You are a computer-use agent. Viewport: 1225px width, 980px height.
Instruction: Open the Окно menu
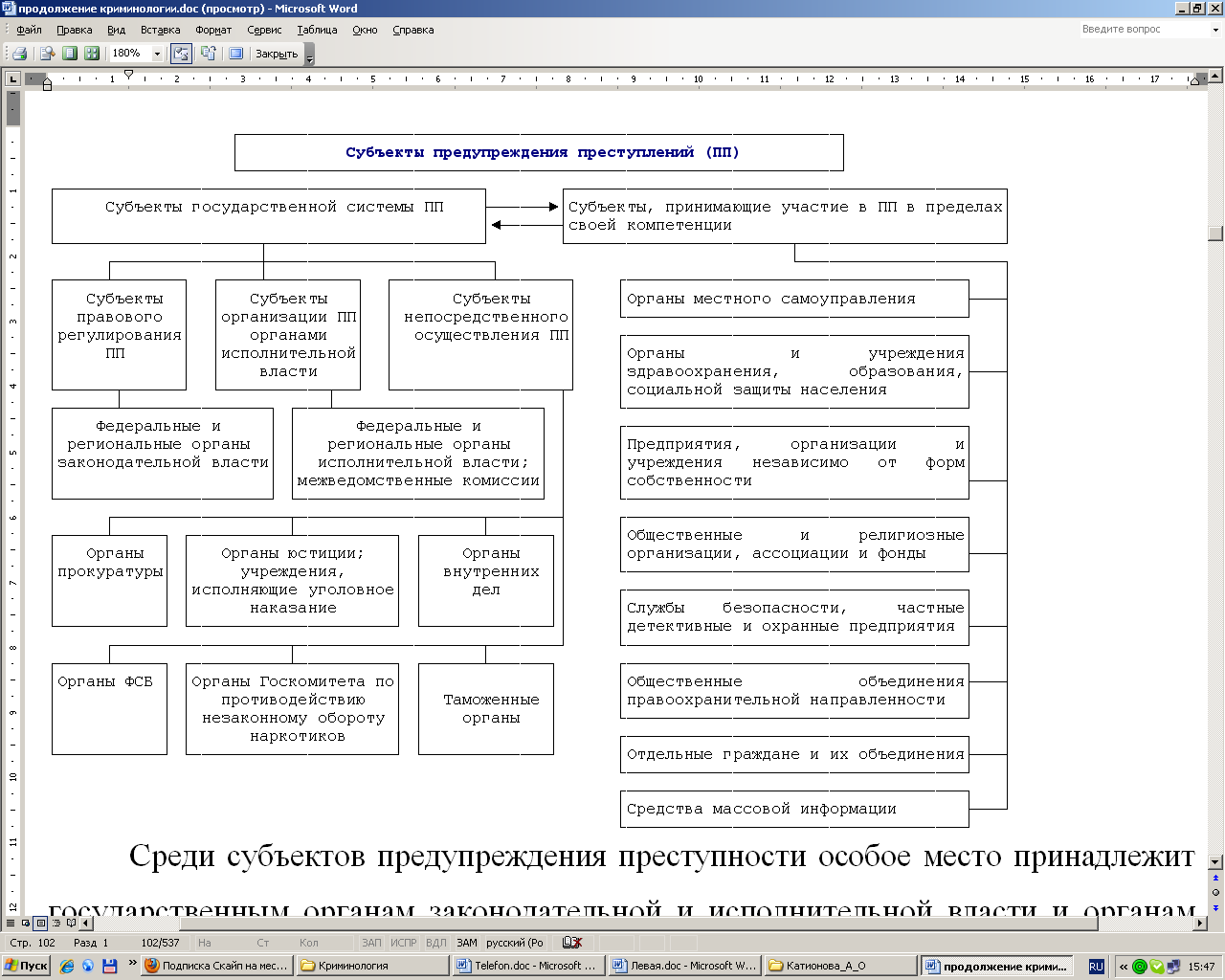pos(365,30)
